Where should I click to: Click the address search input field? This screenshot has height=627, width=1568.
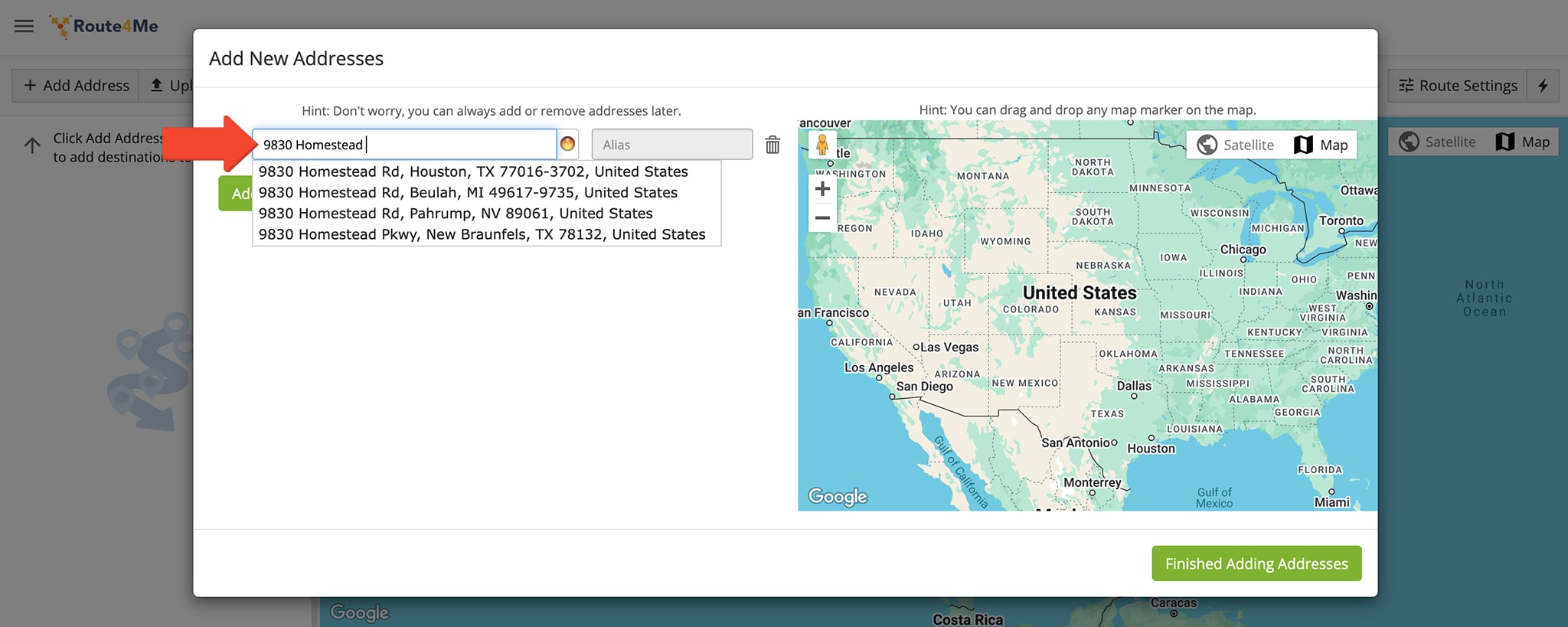pyautogui.click(x=404, y=144)
